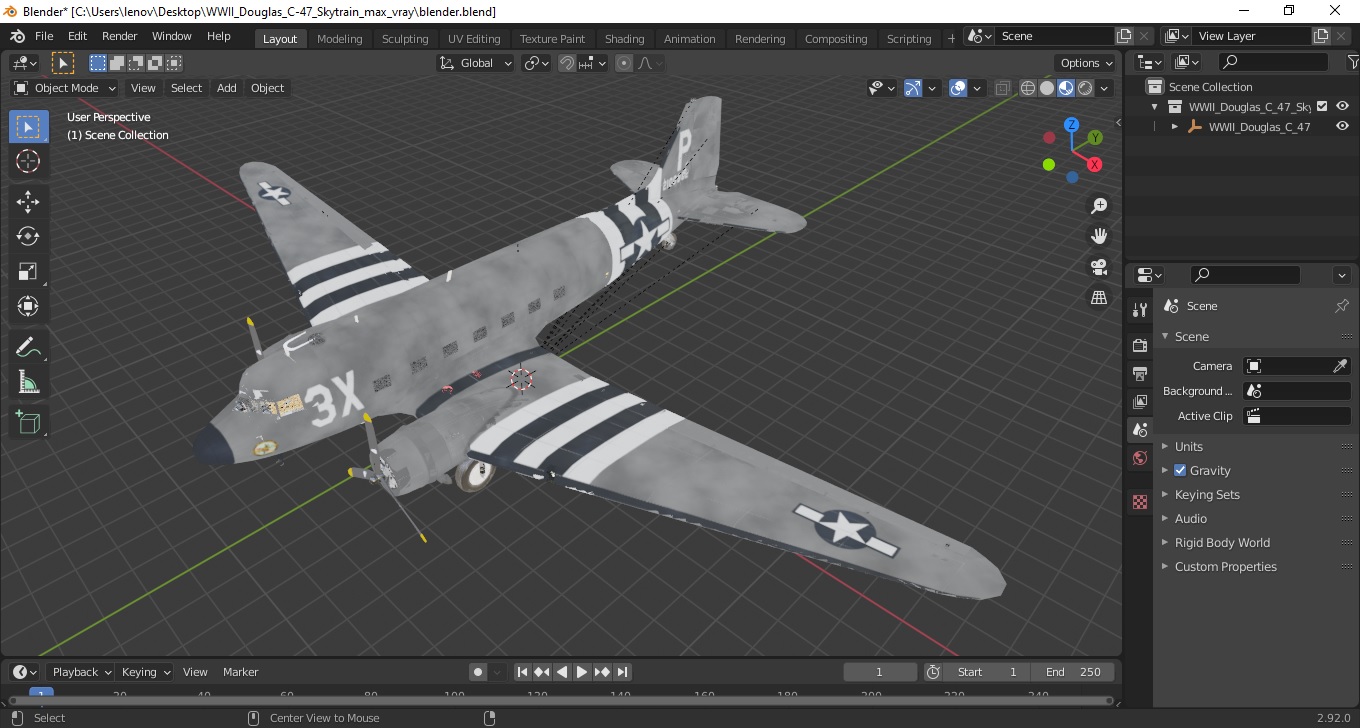
Task: Select the Rotate tool
Action: 28,236
